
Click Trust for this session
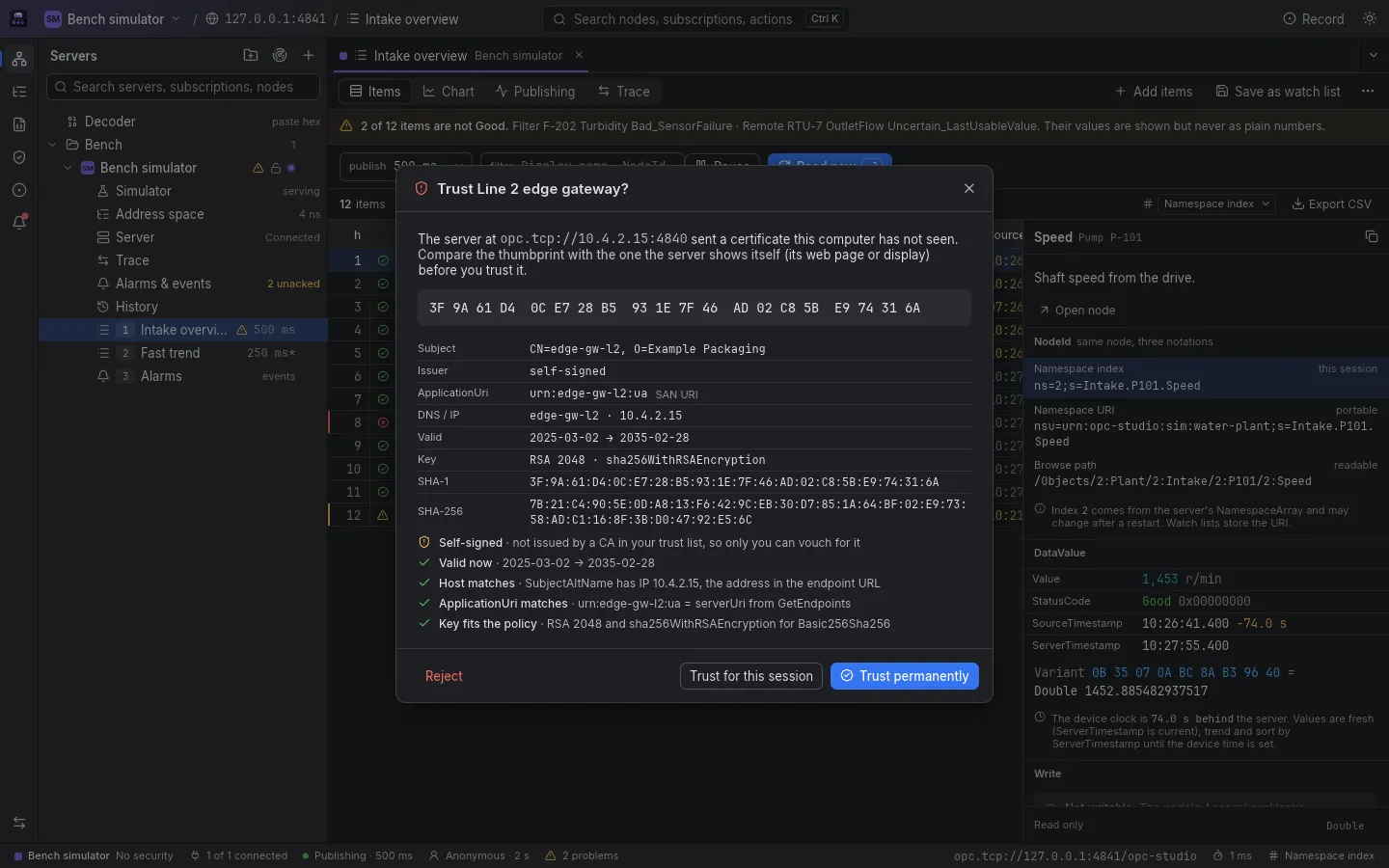[751, 676]
